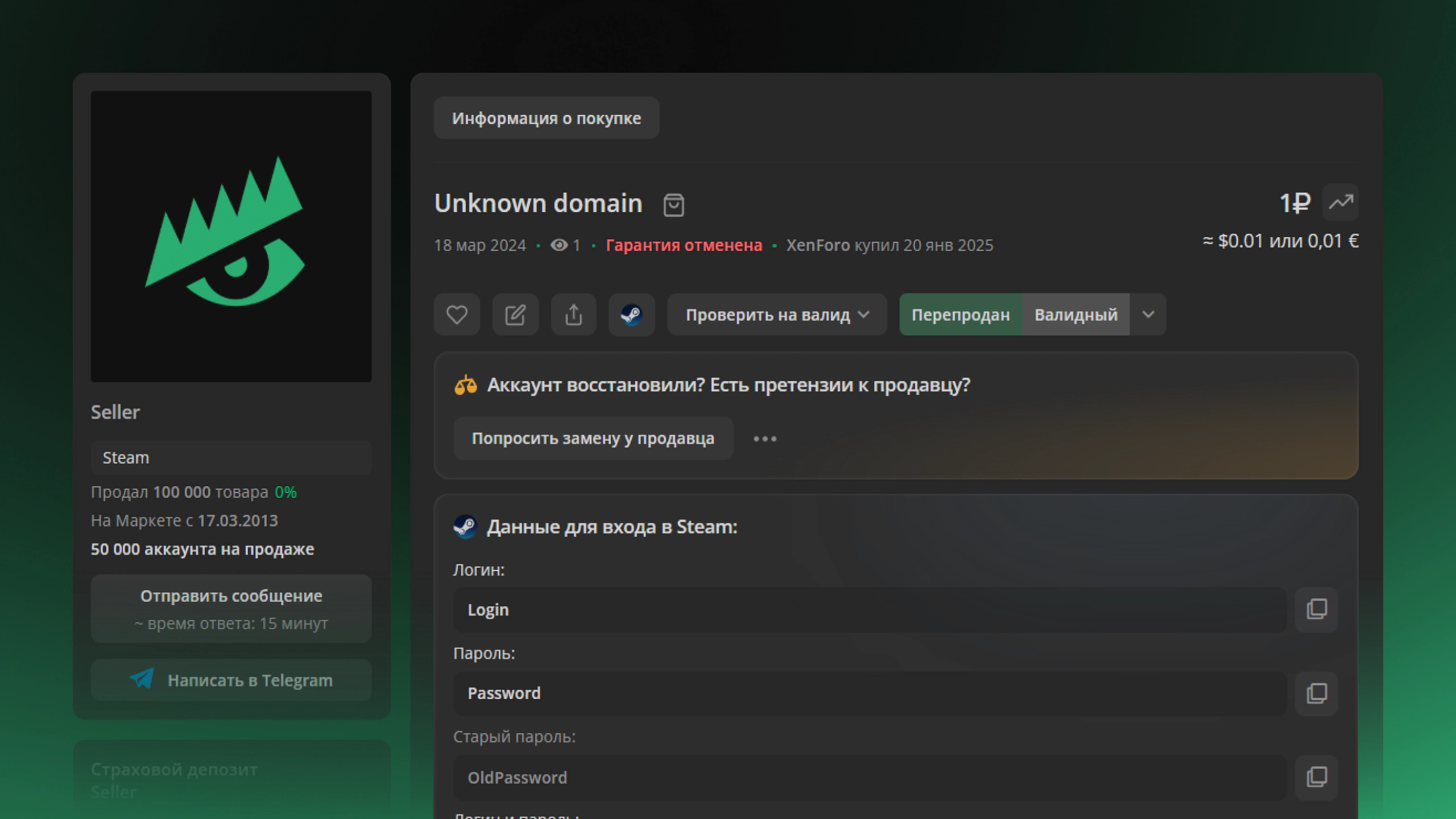
Task: Open Steam profile via Steam icon button
Action: (x=631, y=315)
